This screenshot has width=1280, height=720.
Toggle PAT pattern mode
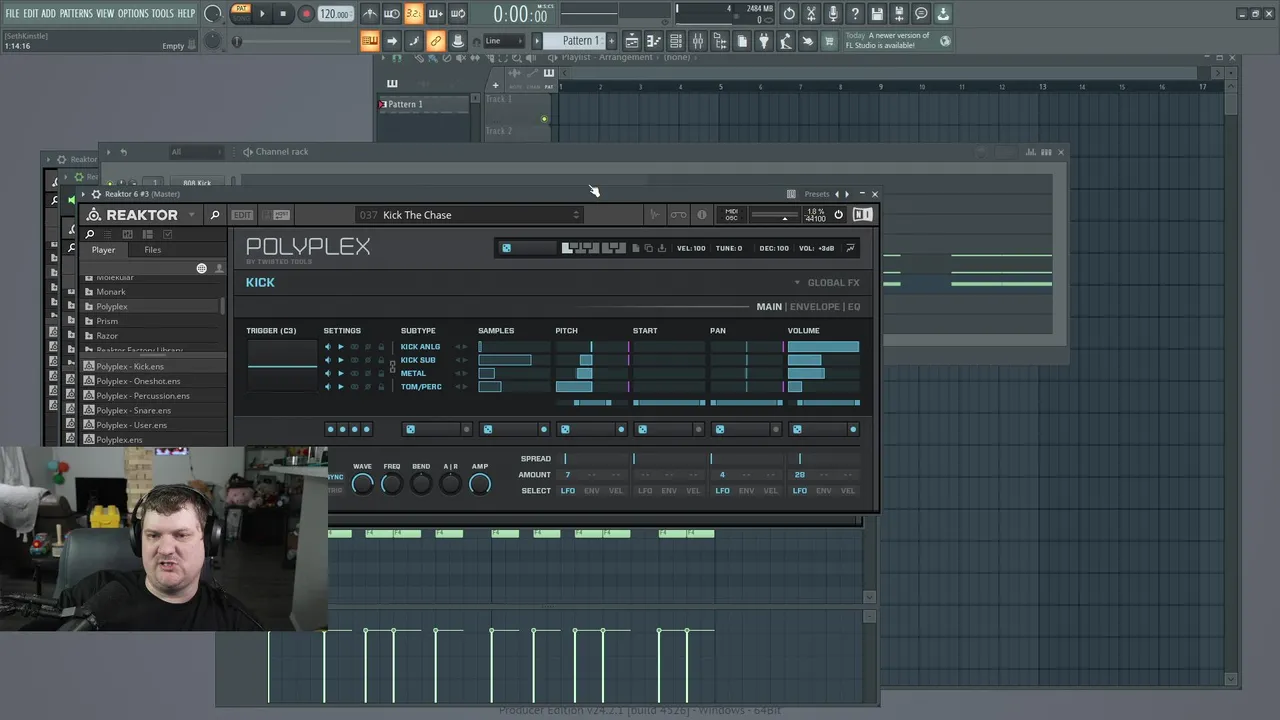click(x=240, y=9)
